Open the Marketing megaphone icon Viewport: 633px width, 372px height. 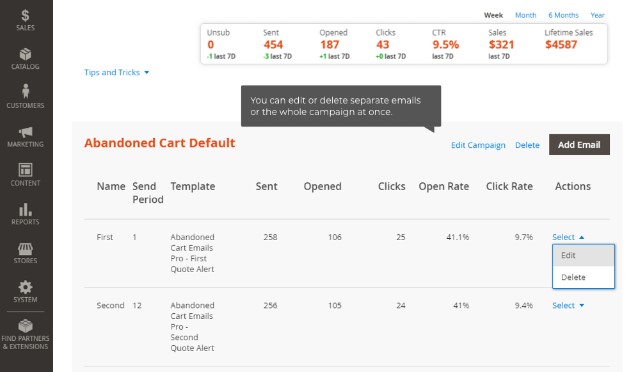pyautogui.click(x=25, y=132)
